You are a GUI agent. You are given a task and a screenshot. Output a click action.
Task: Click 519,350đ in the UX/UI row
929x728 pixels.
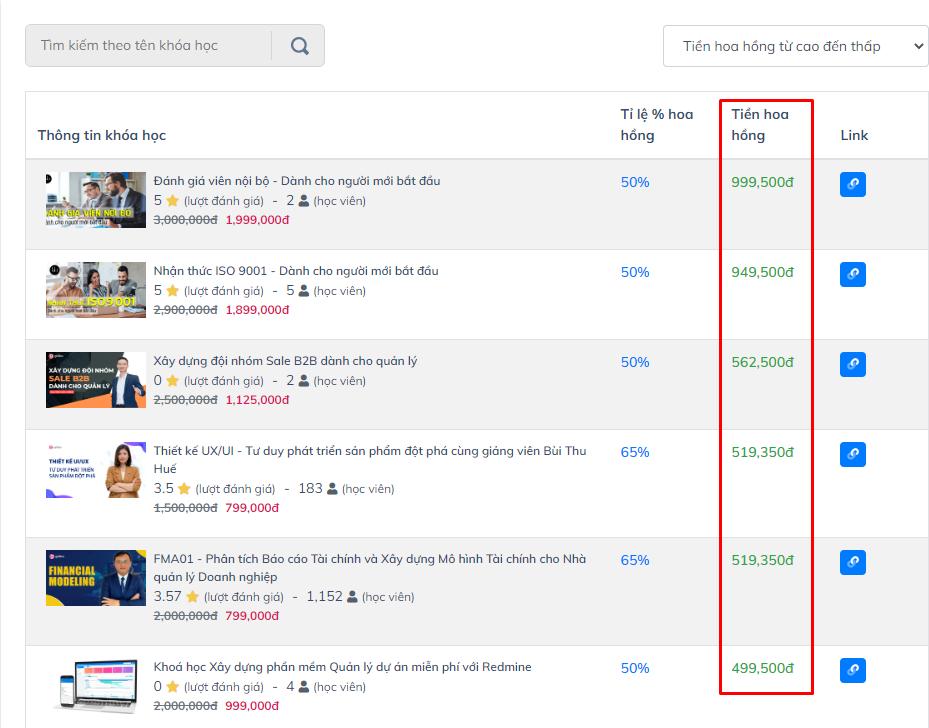coord(763,452)
